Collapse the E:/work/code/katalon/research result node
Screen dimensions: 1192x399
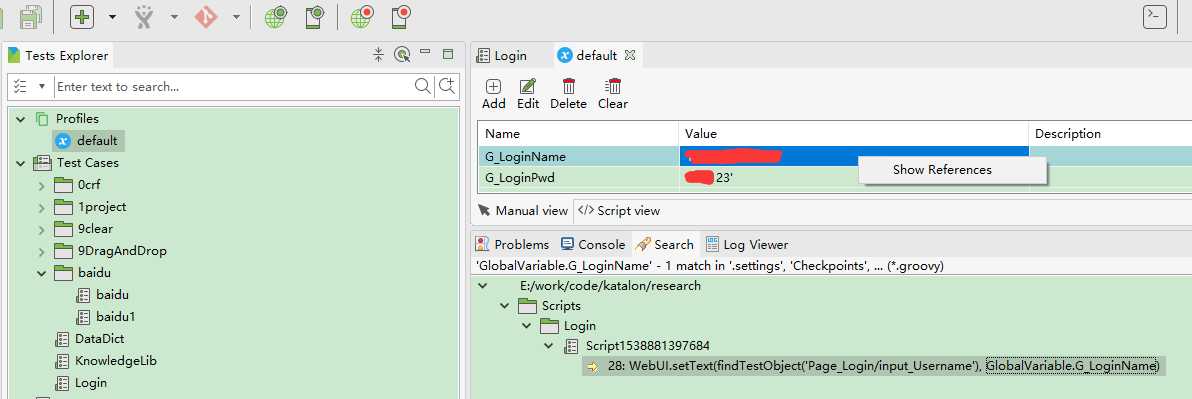(482, 286)
